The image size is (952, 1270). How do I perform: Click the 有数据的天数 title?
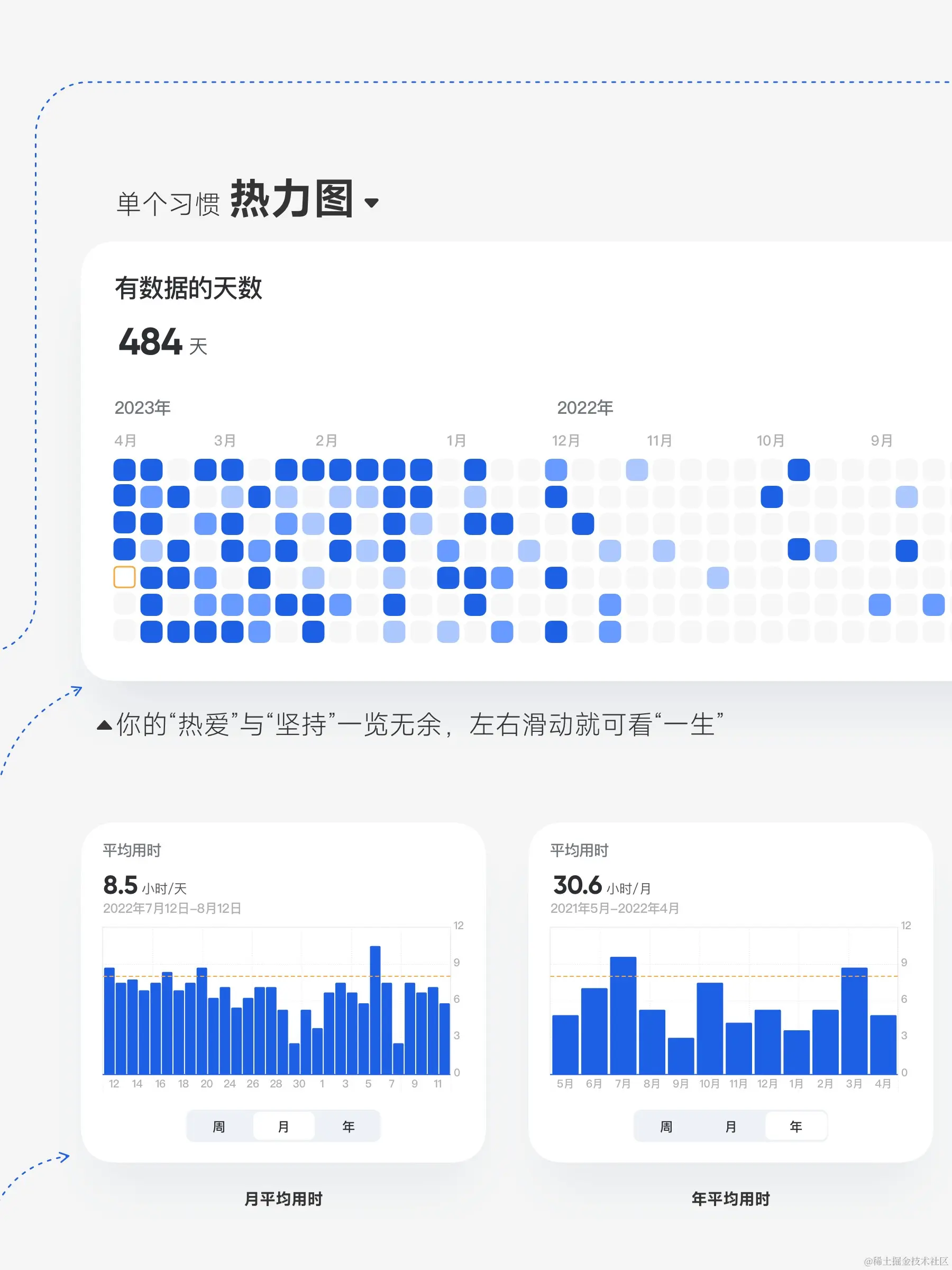point(188,288)
